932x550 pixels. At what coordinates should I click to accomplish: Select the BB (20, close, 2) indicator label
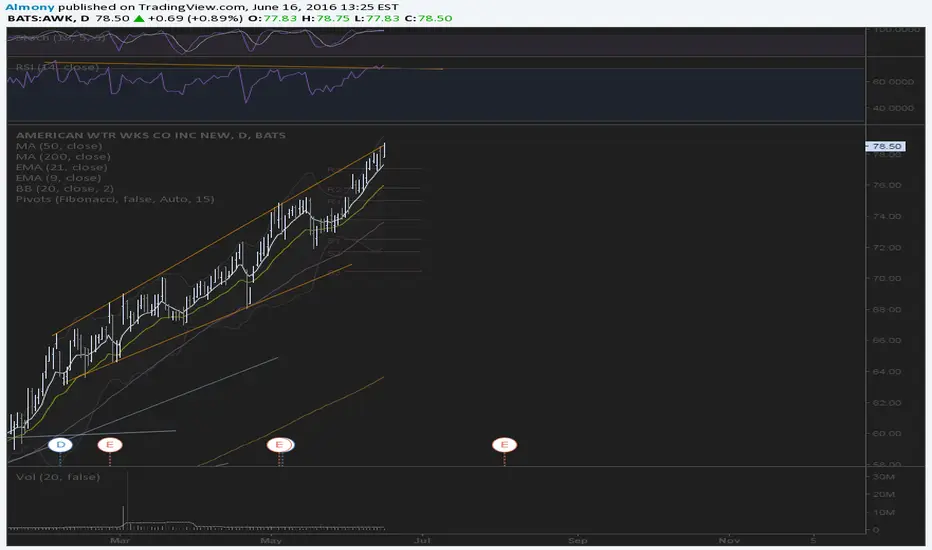[65, 189]
